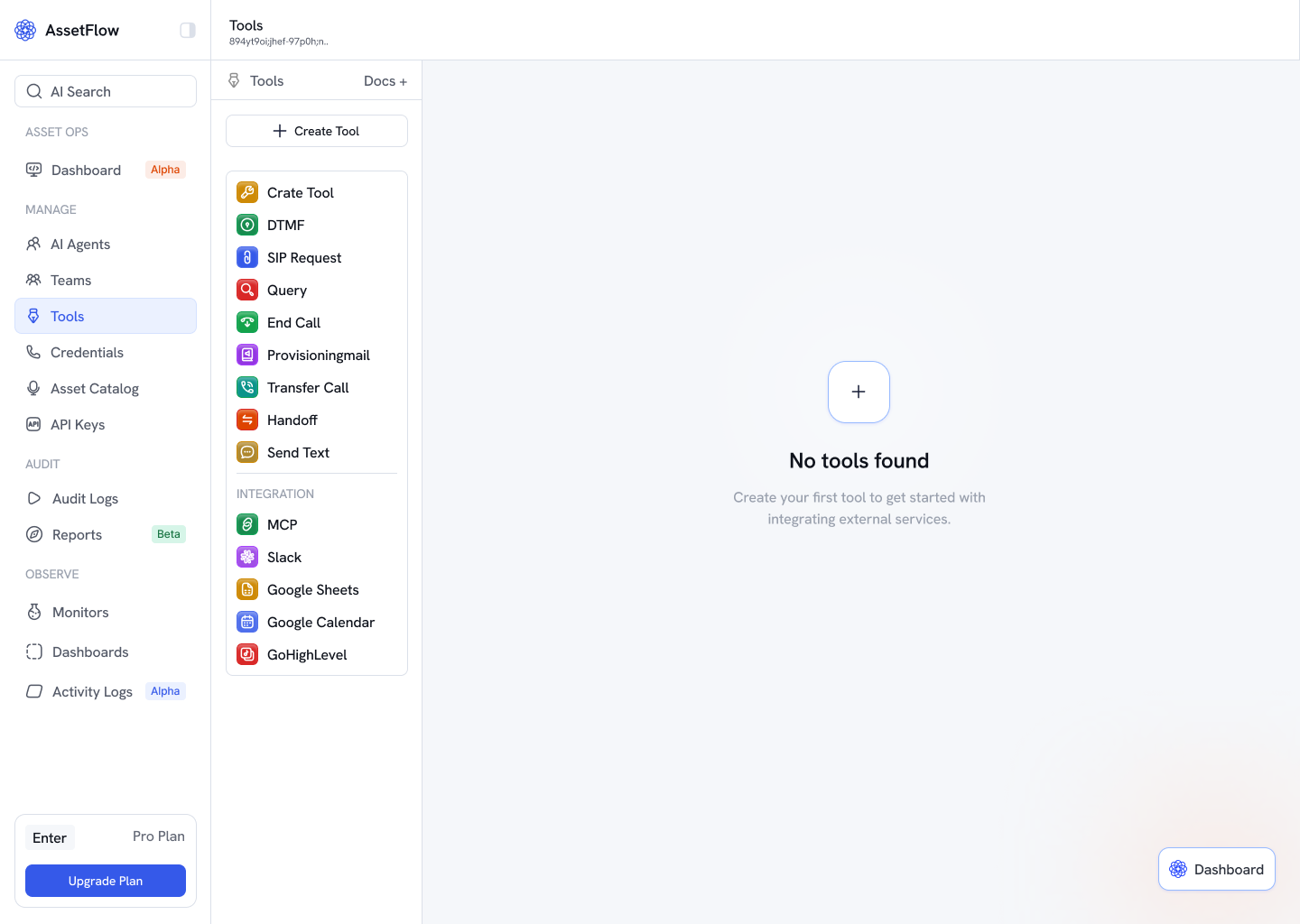Viewport: 1300px width, 924px height.
Task: Click the Pro Plan label
Action: (159, 836)
